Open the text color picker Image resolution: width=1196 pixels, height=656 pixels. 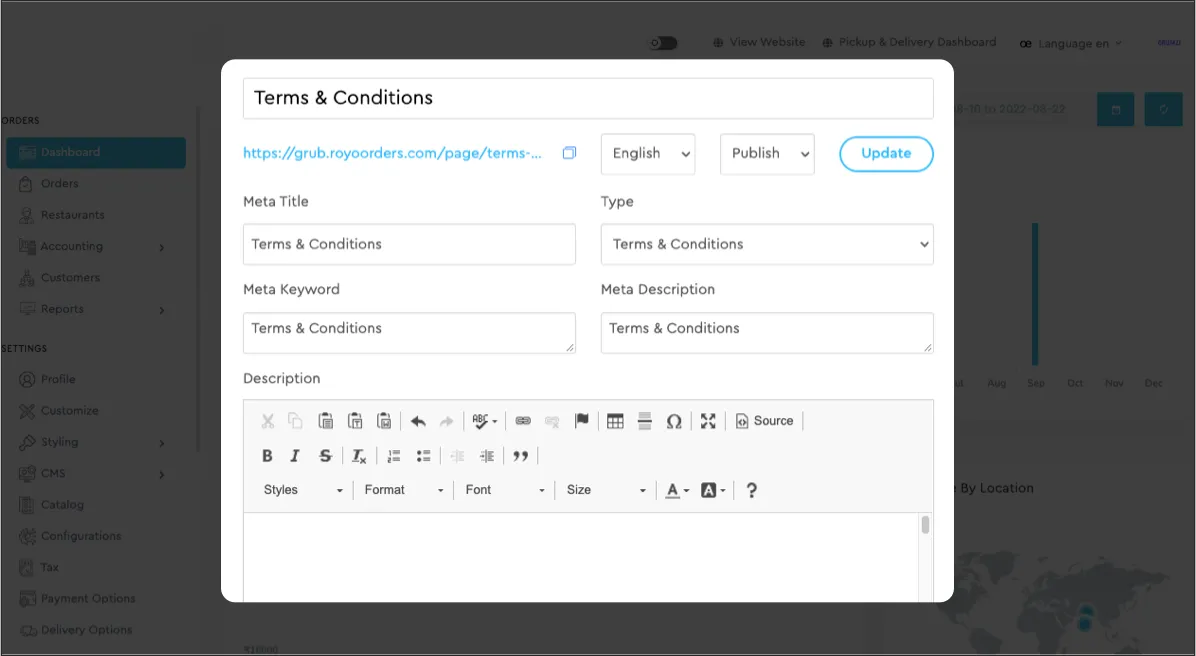click(677, 490)
